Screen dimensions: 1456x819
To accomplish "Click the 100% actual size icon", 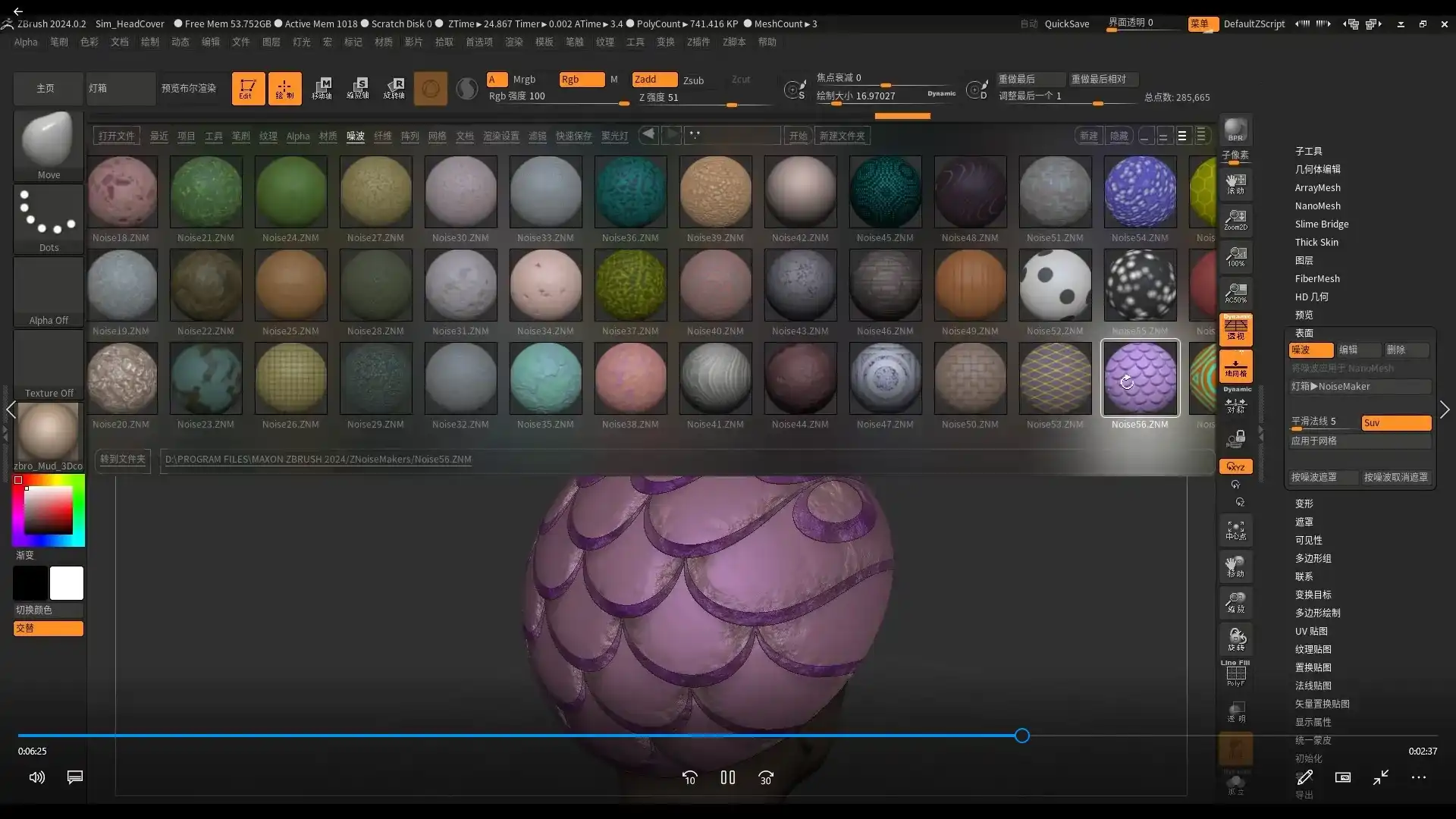I will [x=1235, y=256].
